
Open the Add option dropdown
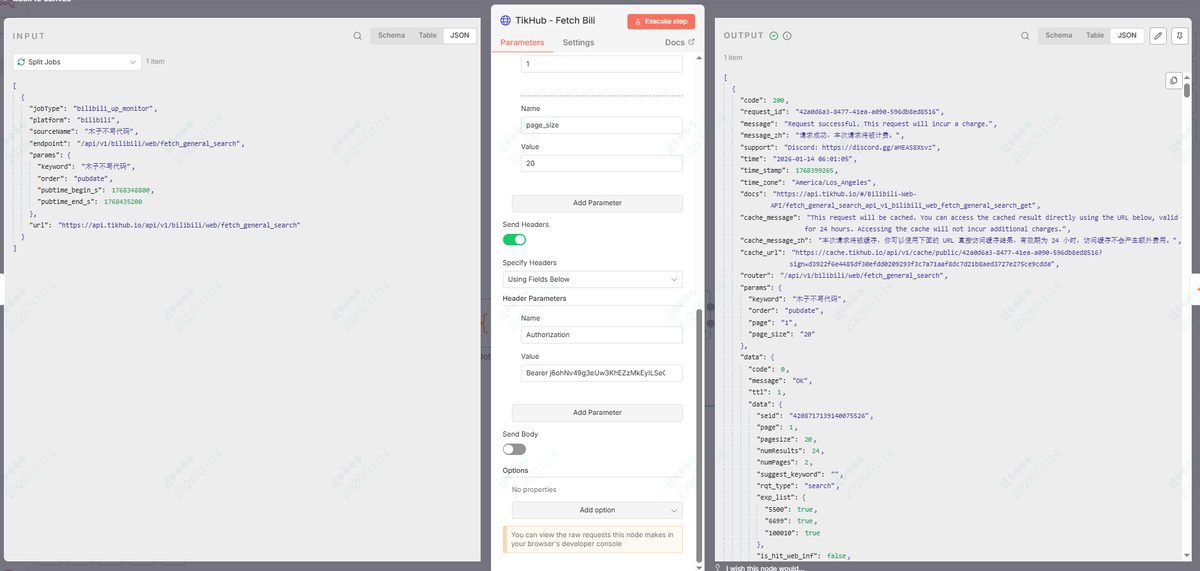pyautogui.click(x=597, y=510)
